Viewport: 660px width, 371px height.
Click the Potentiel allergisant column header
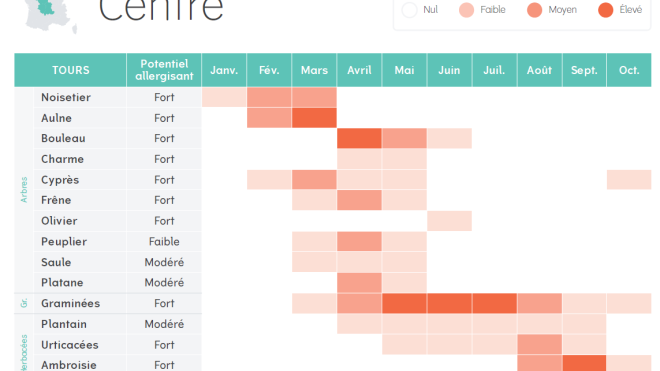164,70
